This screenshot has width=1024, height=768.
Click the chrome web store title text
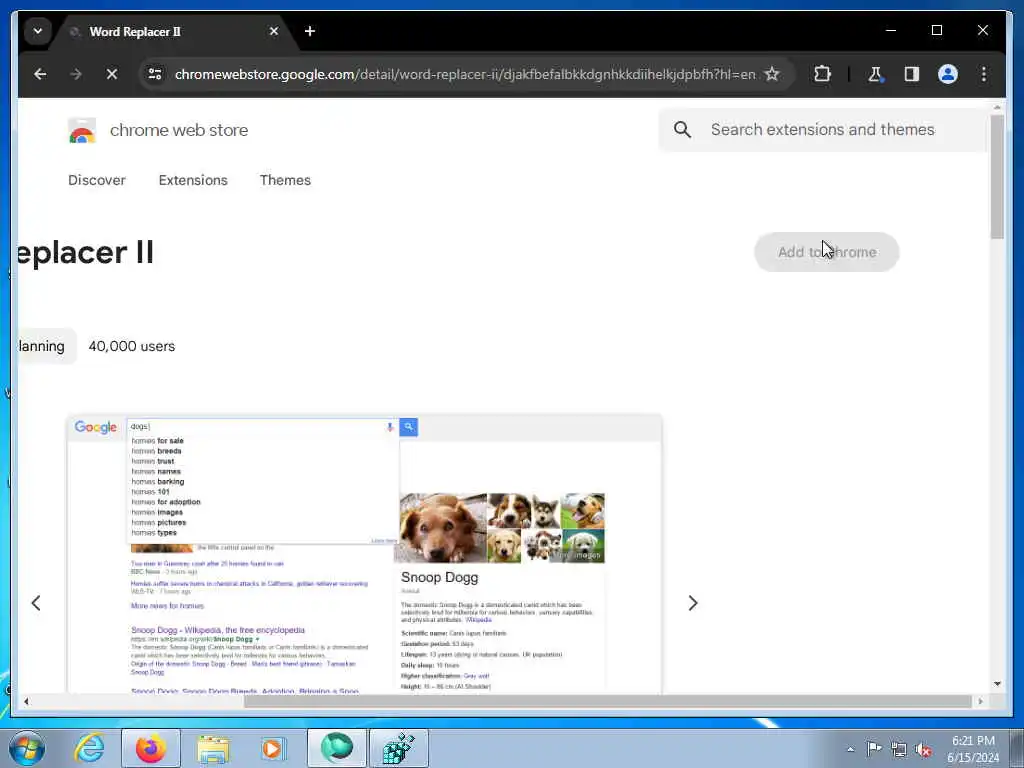point(179,130)
